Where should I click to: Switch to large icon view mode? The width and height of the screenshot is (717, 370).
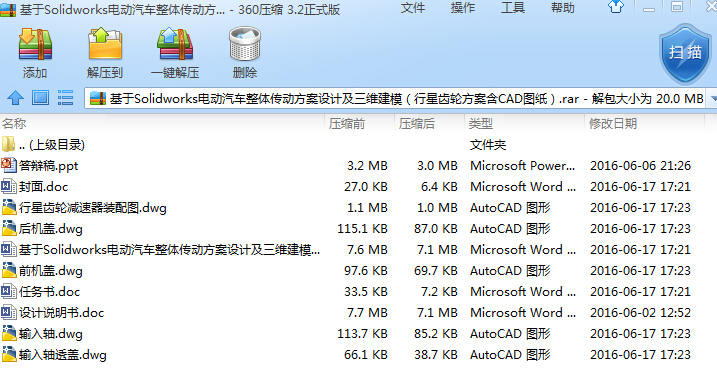[40, 97]
